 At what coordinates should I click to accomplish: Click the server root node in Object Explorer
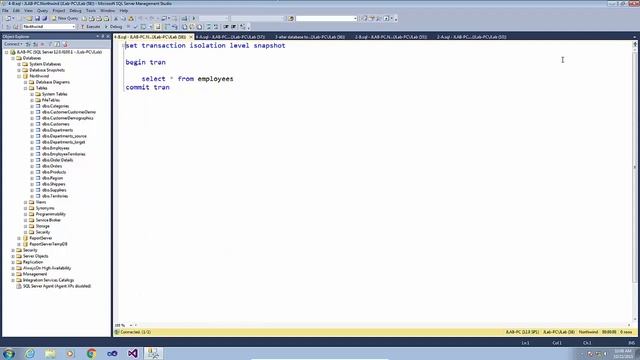click(x=59, y=52)
